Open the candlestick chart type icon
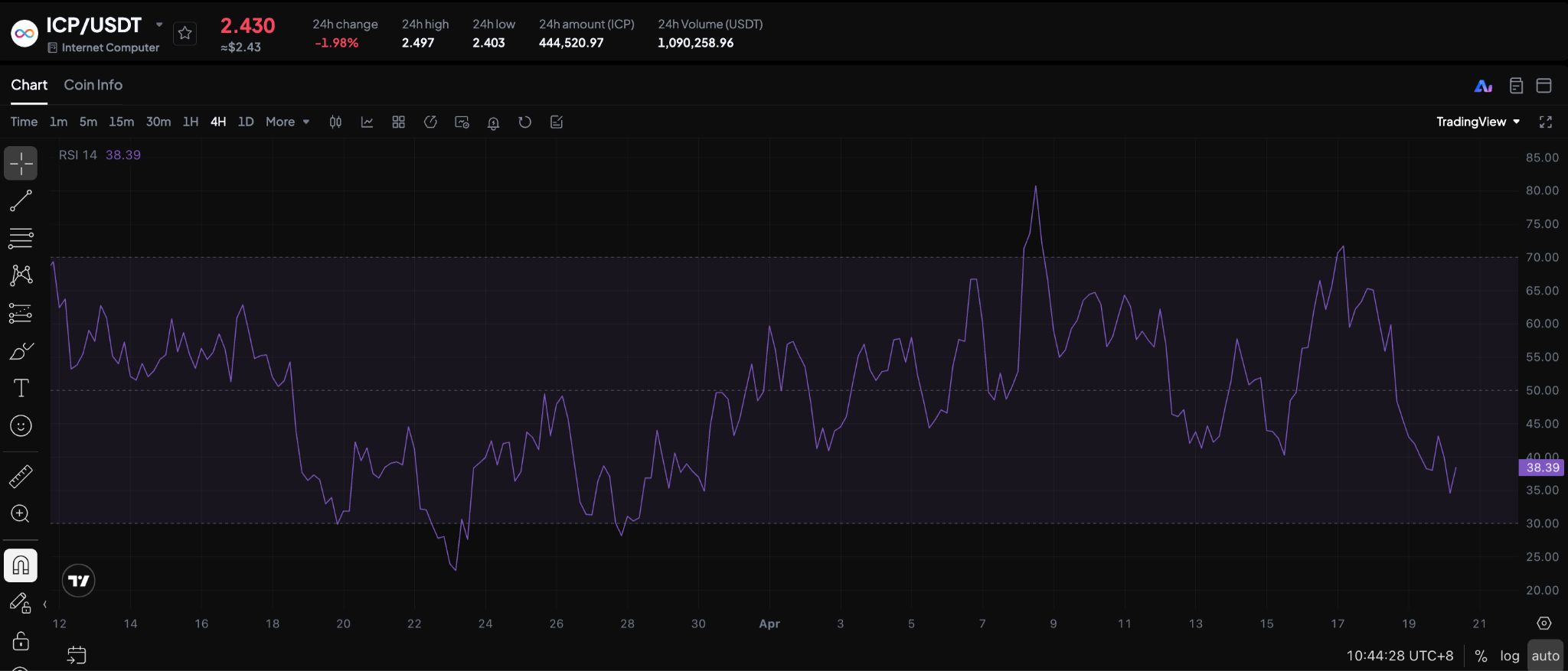 coord(335,122)
